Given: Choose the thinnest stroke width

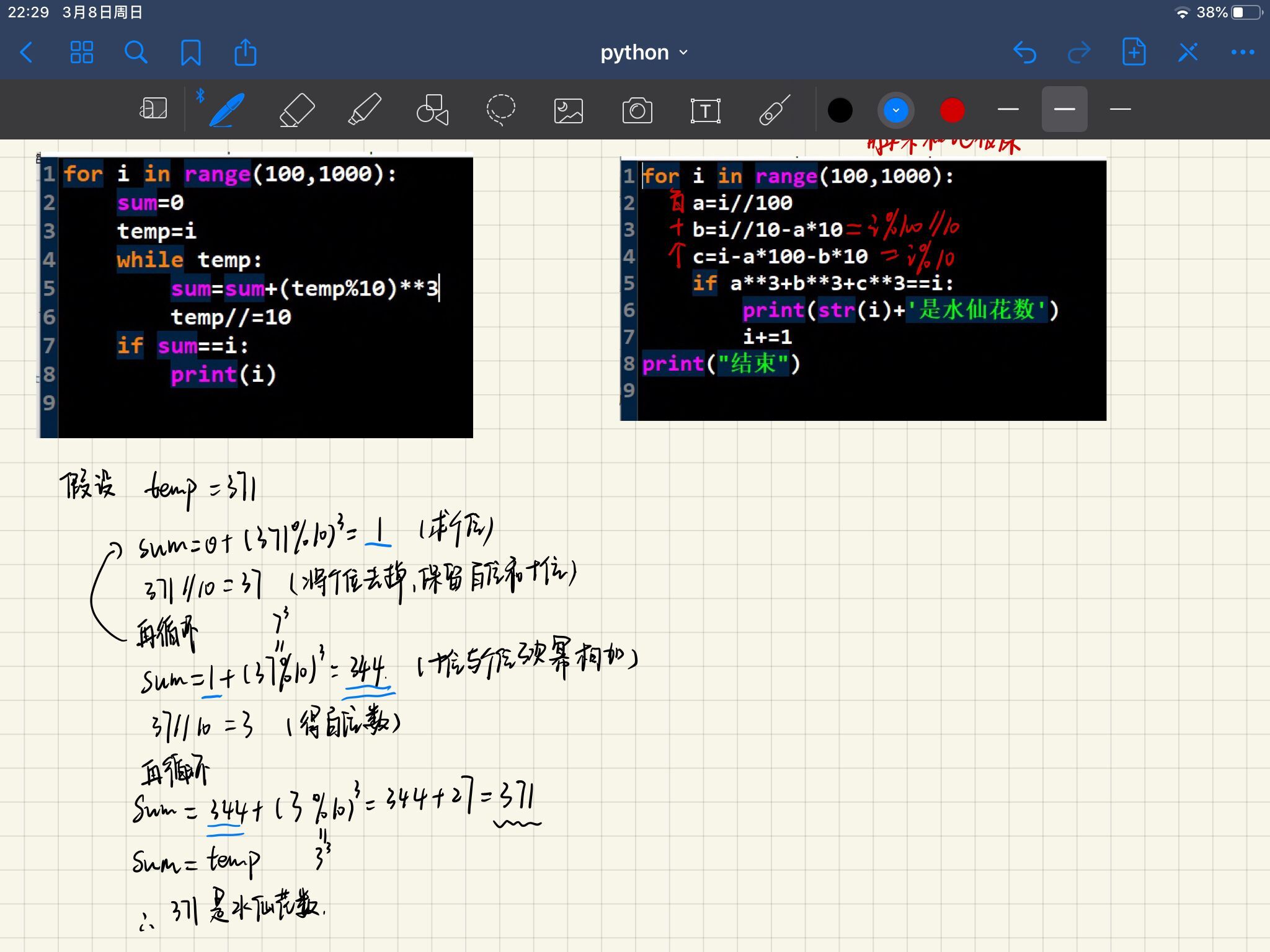Looking at the screenshot, I should (x=1008, y=109).
